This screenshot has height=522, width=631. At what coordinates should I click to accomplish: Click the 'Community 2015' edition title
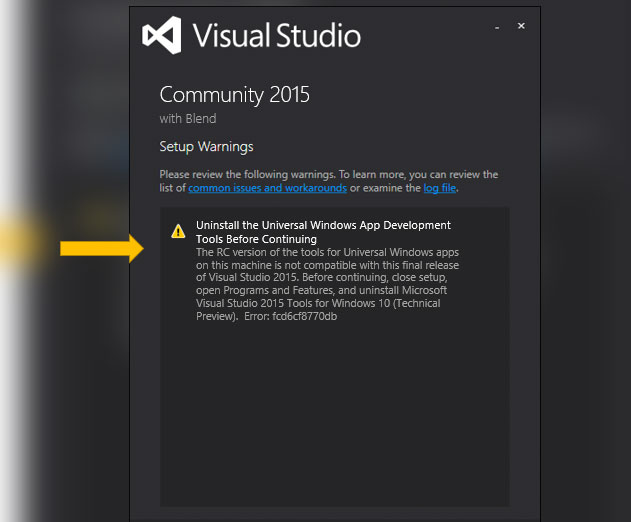coord(235,95)
